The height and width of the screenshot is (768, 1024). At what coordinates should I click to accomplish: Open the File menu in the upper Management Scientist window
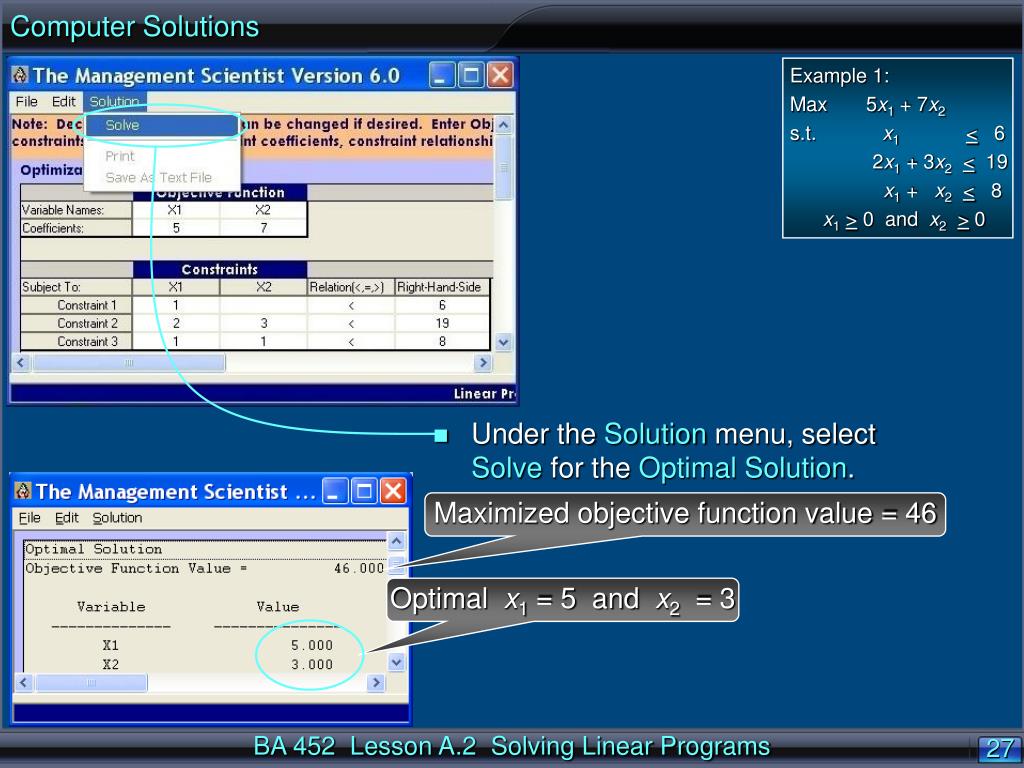(26, 101)
